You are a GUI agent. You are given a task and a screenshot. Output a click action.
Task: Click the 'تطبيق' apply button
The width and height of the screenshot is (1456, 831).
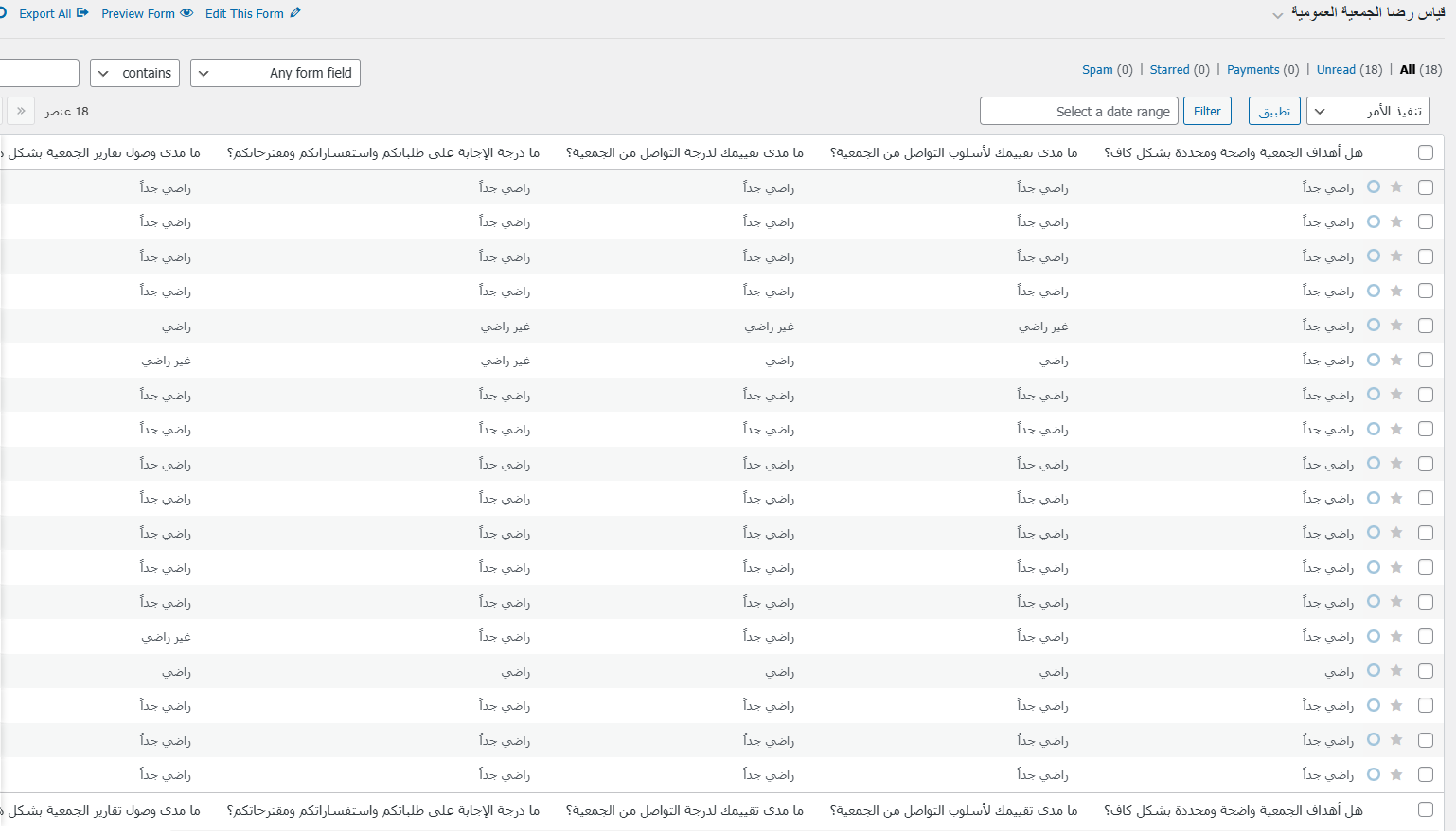point(1274,112)
